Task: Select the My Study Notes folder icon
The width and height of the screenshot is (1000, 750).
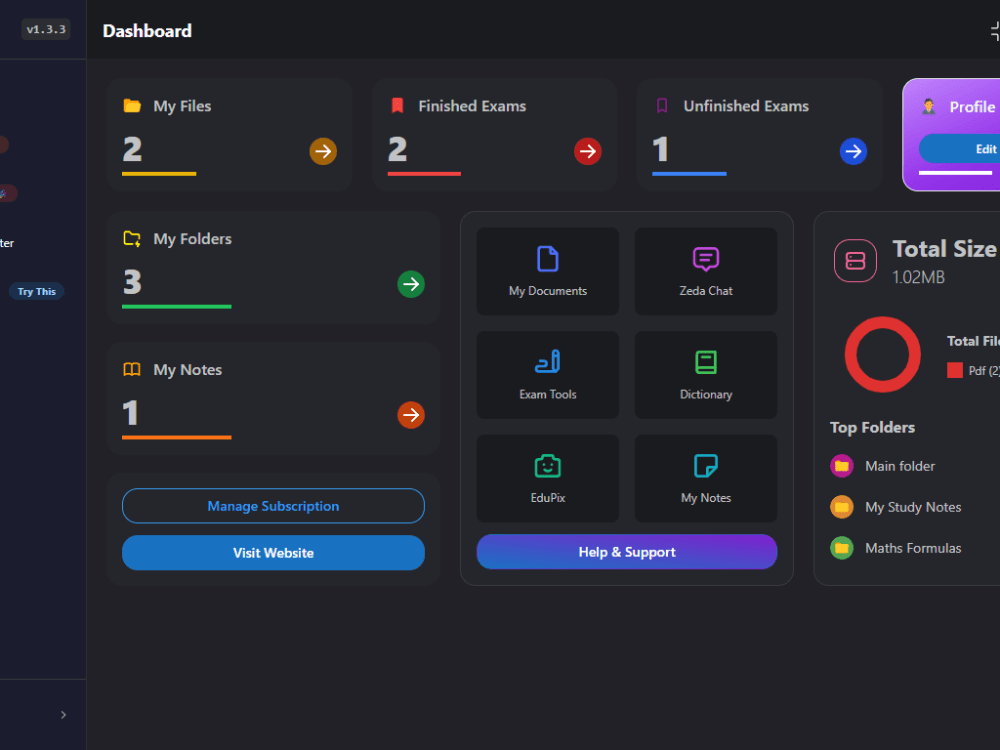Action: [842, 507]
